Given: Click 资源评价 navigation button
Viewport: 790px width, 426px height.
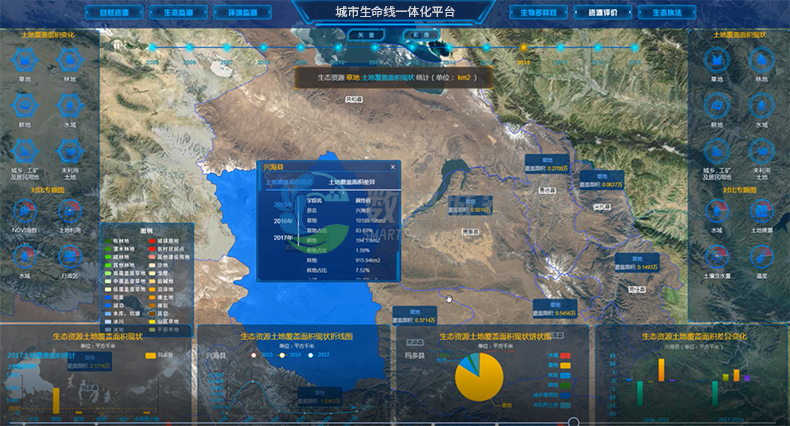Looking at the screenshot, I should [604, 12].
